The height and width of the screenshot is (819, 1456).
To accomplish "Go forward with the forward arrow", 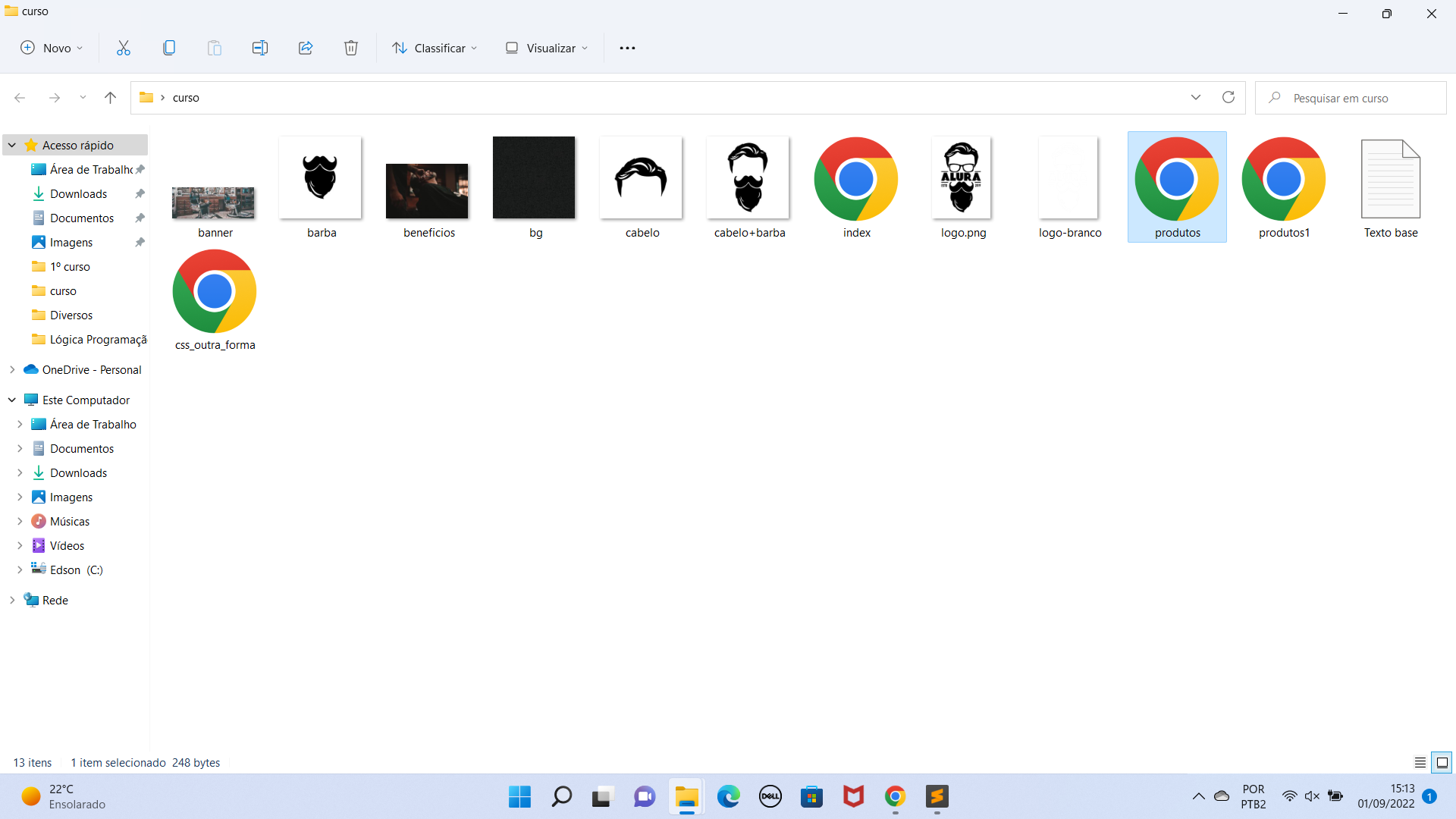I will click(55, 98).
